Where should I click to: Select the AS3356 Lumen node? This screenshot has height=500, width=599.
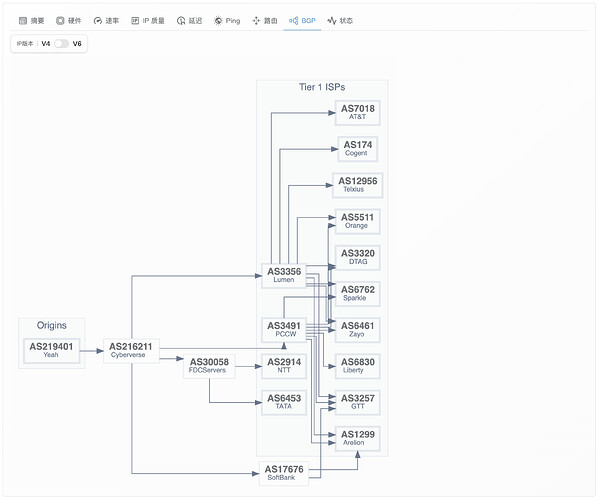284,275
